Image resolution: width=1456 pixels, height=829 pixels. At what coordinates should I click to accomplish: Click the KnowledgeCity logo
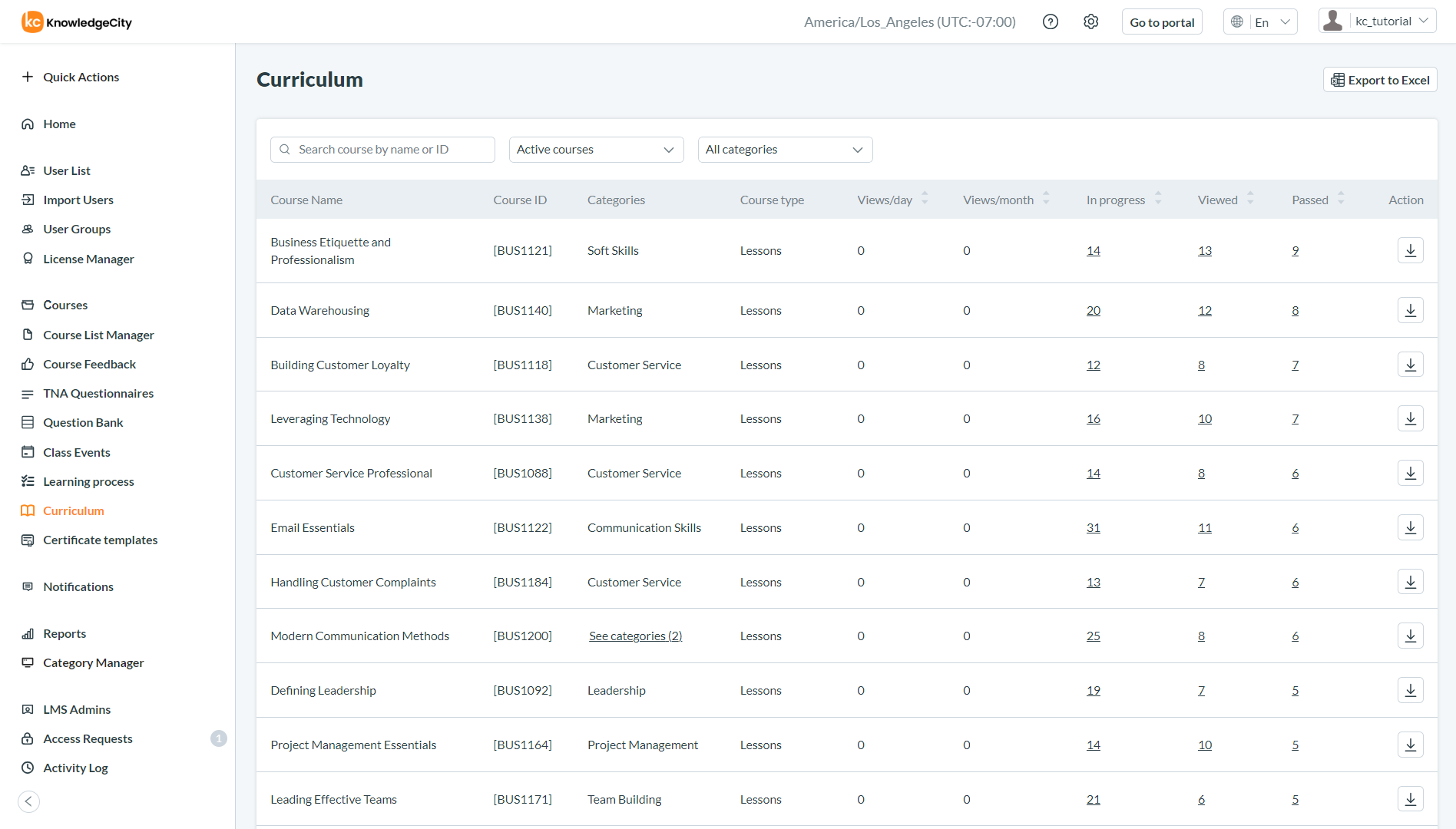pos(77,21)
